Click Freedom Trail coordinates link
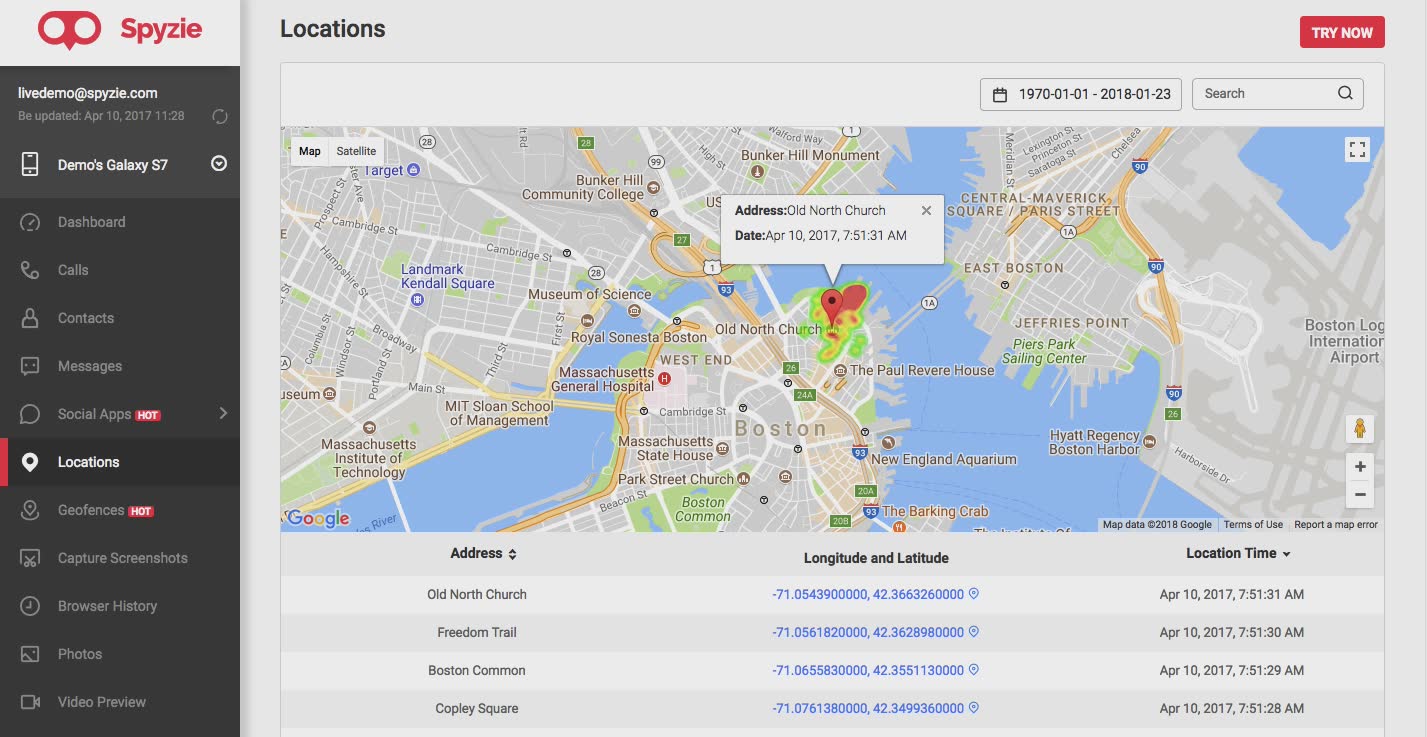The width and height of the screenshot is (1427, 737). tap(868, 632)
